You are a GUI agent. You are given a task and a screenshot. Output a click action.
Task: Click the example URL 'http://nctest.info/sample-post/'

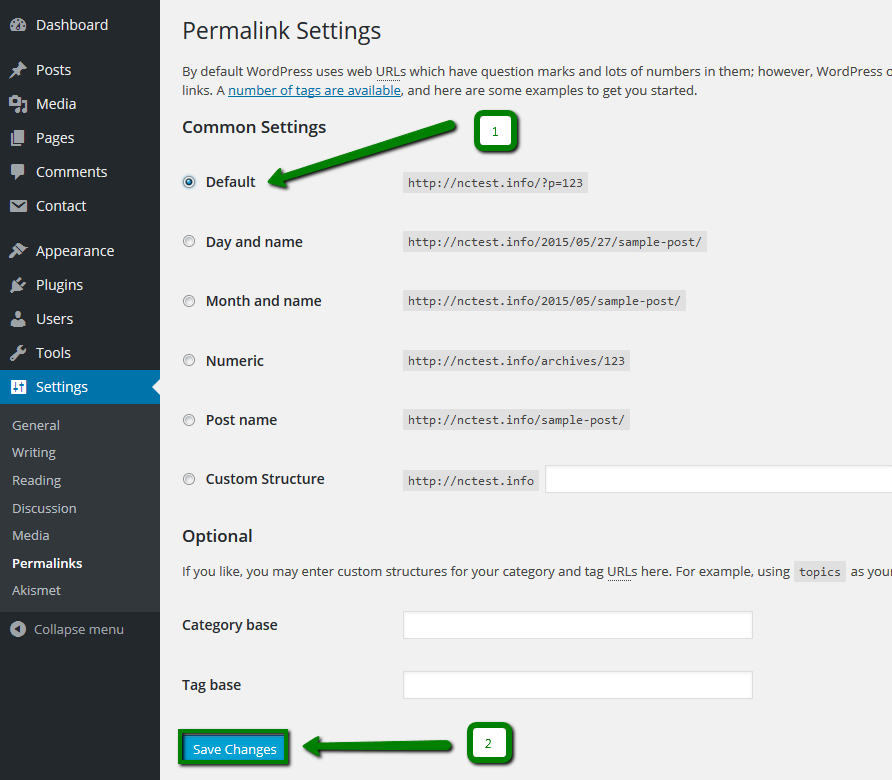[517, 420]
